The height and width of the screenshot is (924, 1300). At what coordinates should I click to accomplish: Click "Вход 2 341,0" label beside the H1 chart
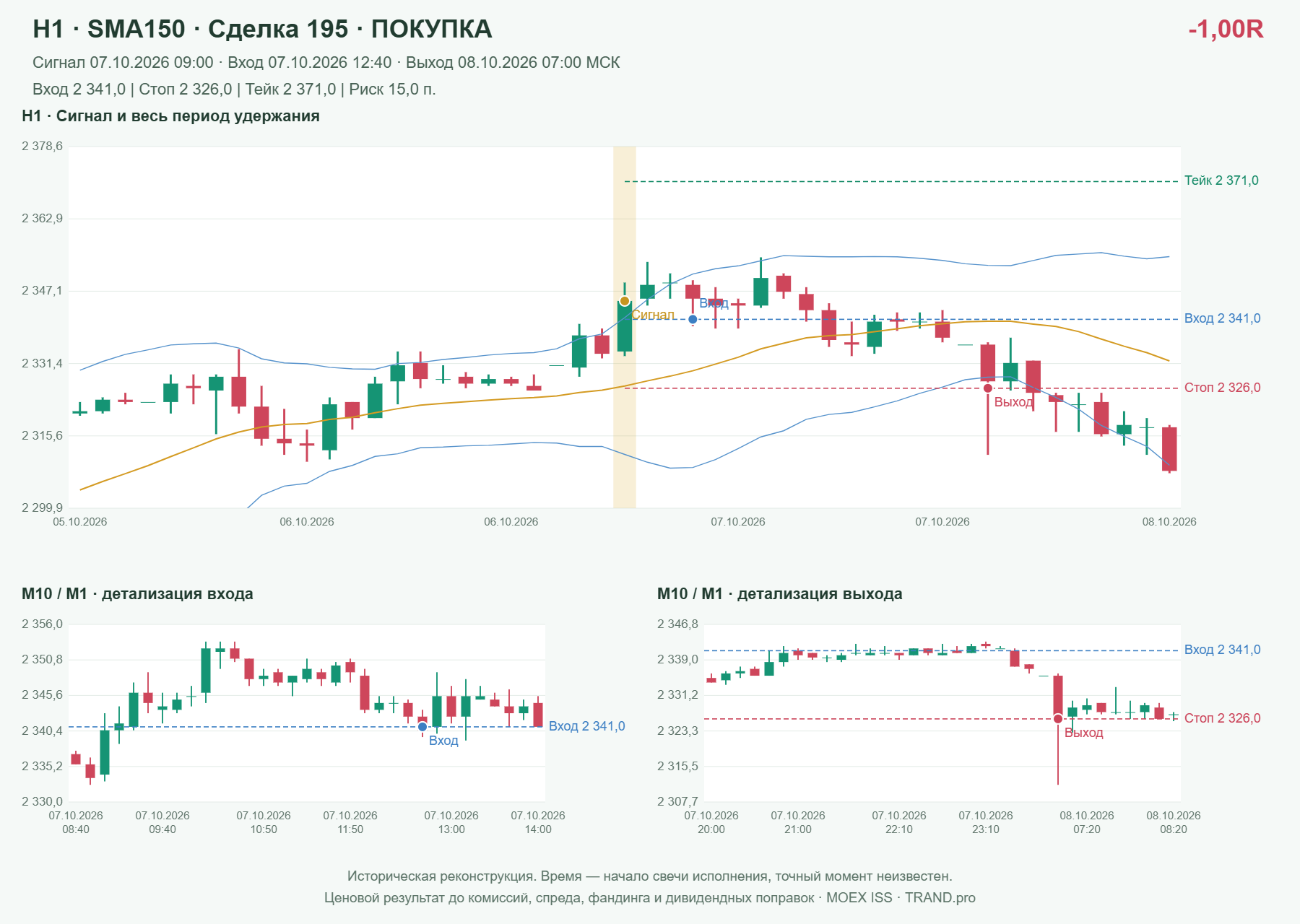[x=1223, y=318]
